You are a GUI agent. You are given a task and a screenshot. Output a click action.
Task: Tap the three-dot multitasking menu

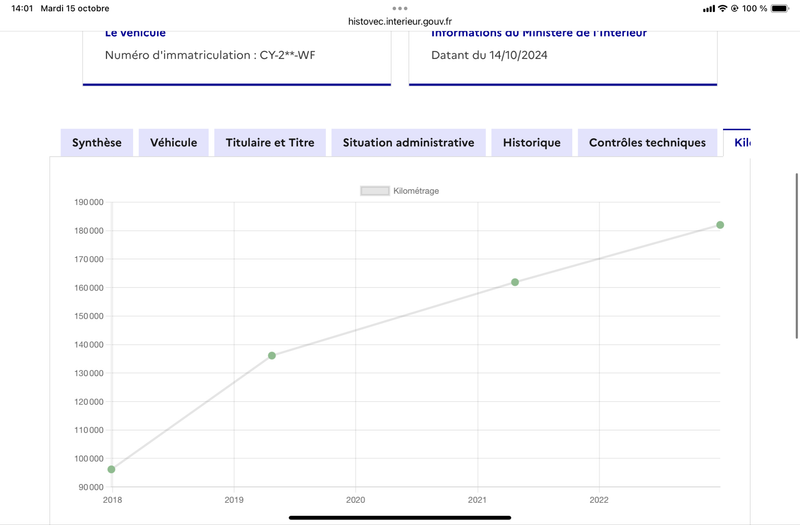pyautogui.click(x=400, y=8)
